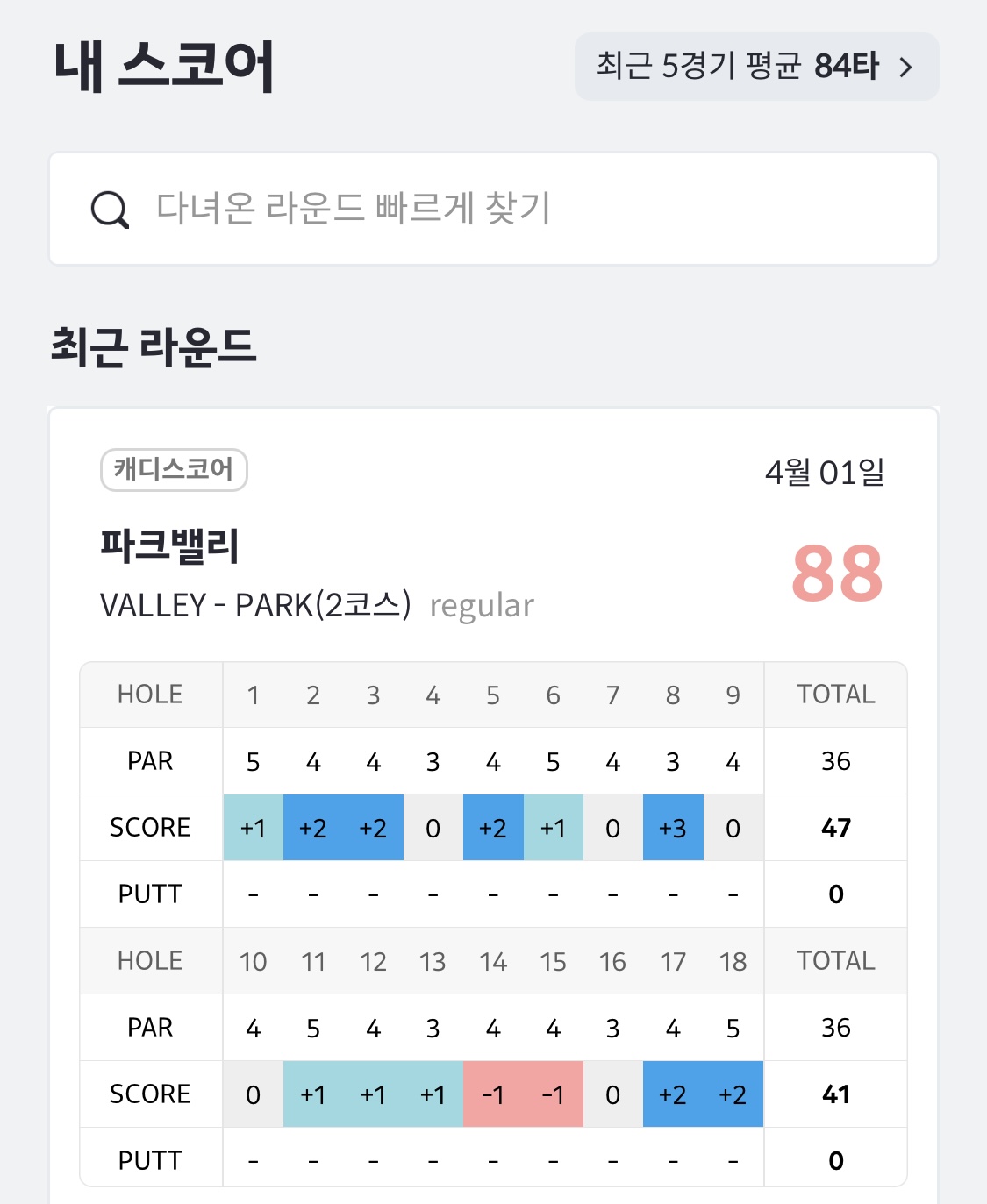
Task: Tap the 최근 라운드 section heading
Action: point(154,346)
